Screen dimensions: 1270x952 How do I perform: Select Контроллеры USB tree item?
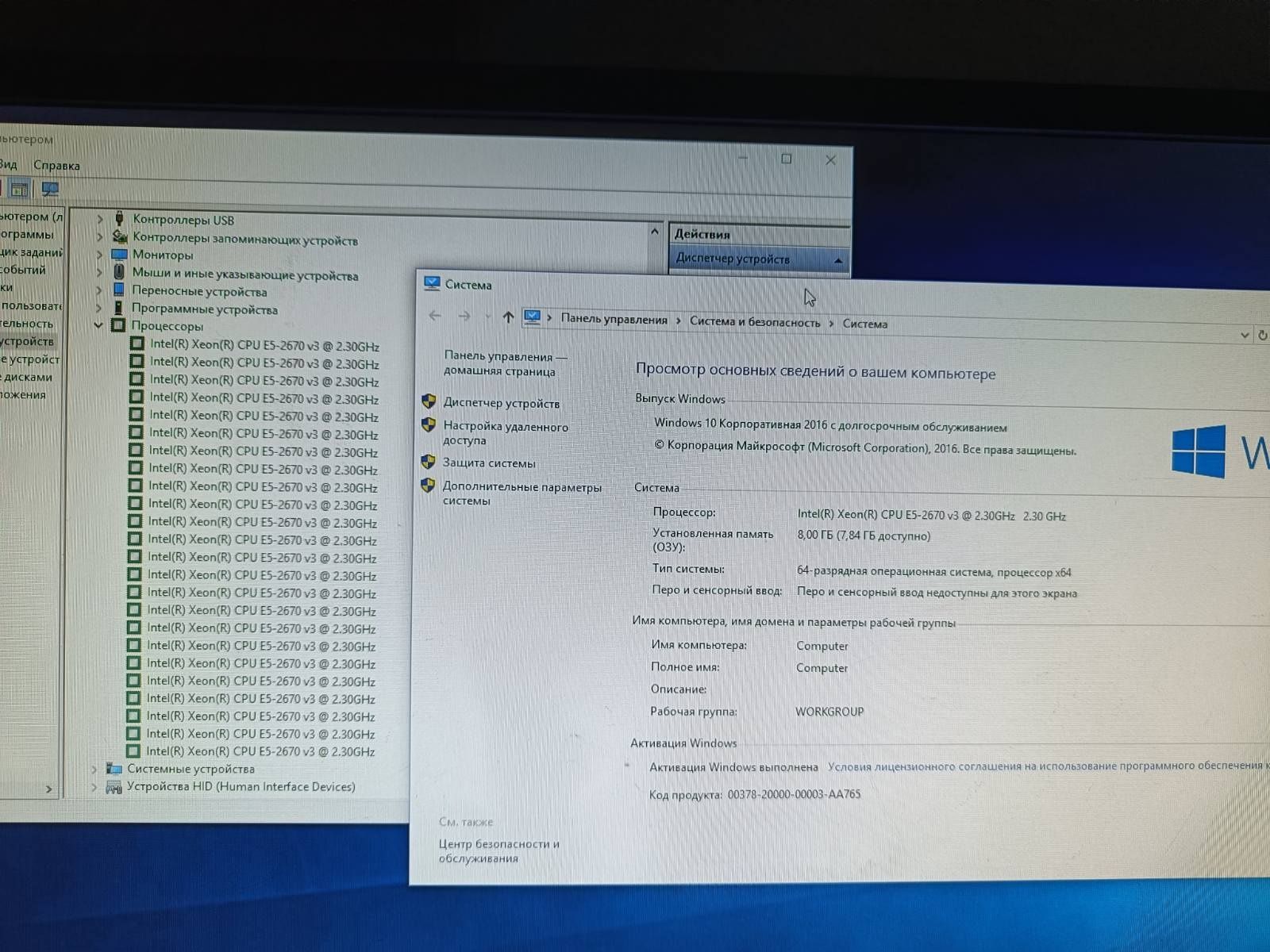183,220
